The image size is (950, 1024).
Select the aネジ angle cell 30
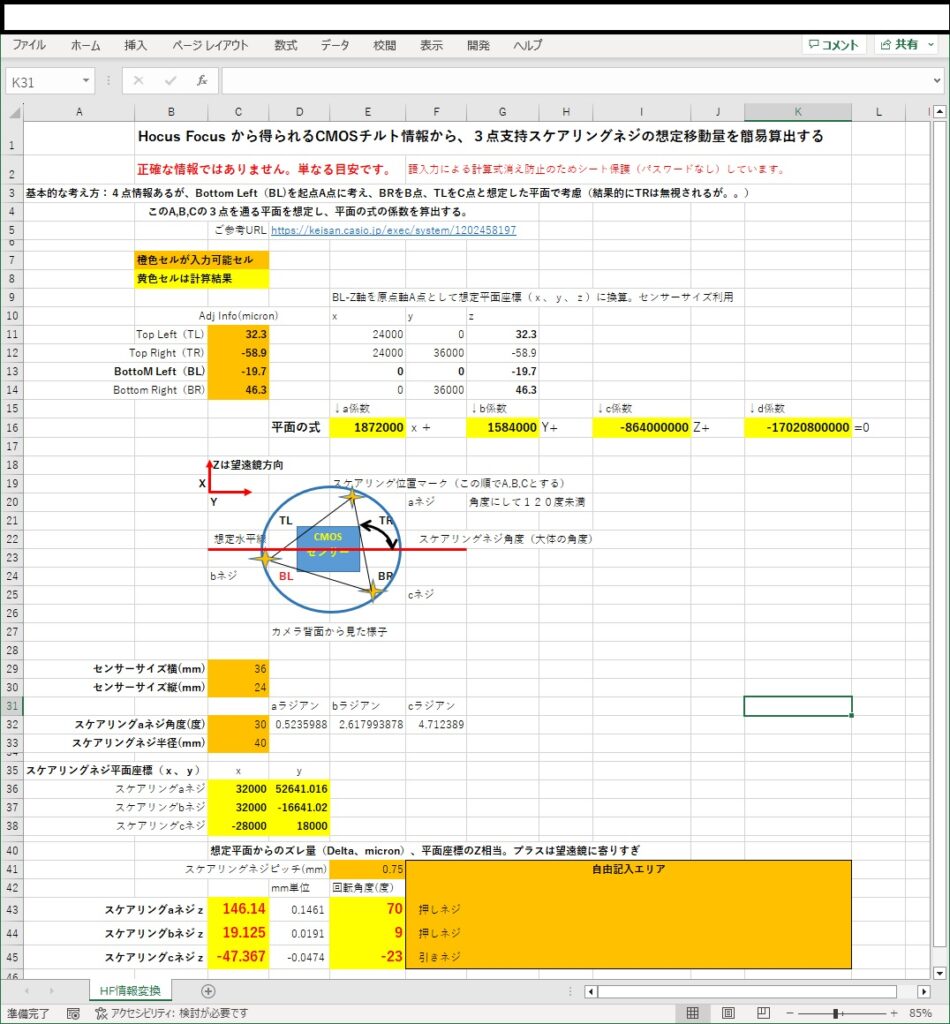click(x=238, y=724)
